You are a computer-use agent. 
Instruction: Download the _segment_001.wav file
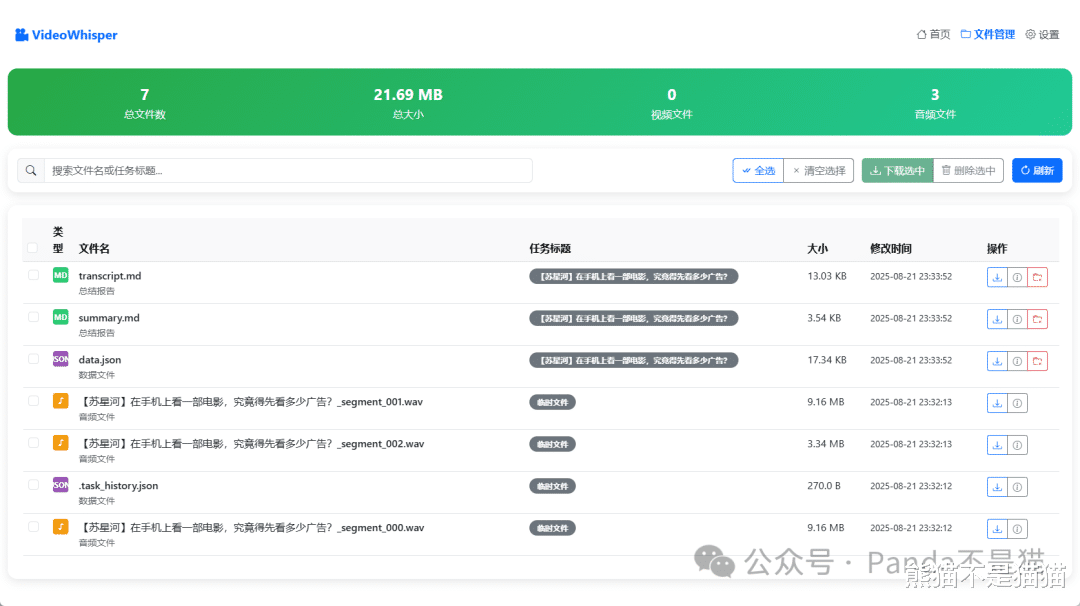[x=997, y=404]
